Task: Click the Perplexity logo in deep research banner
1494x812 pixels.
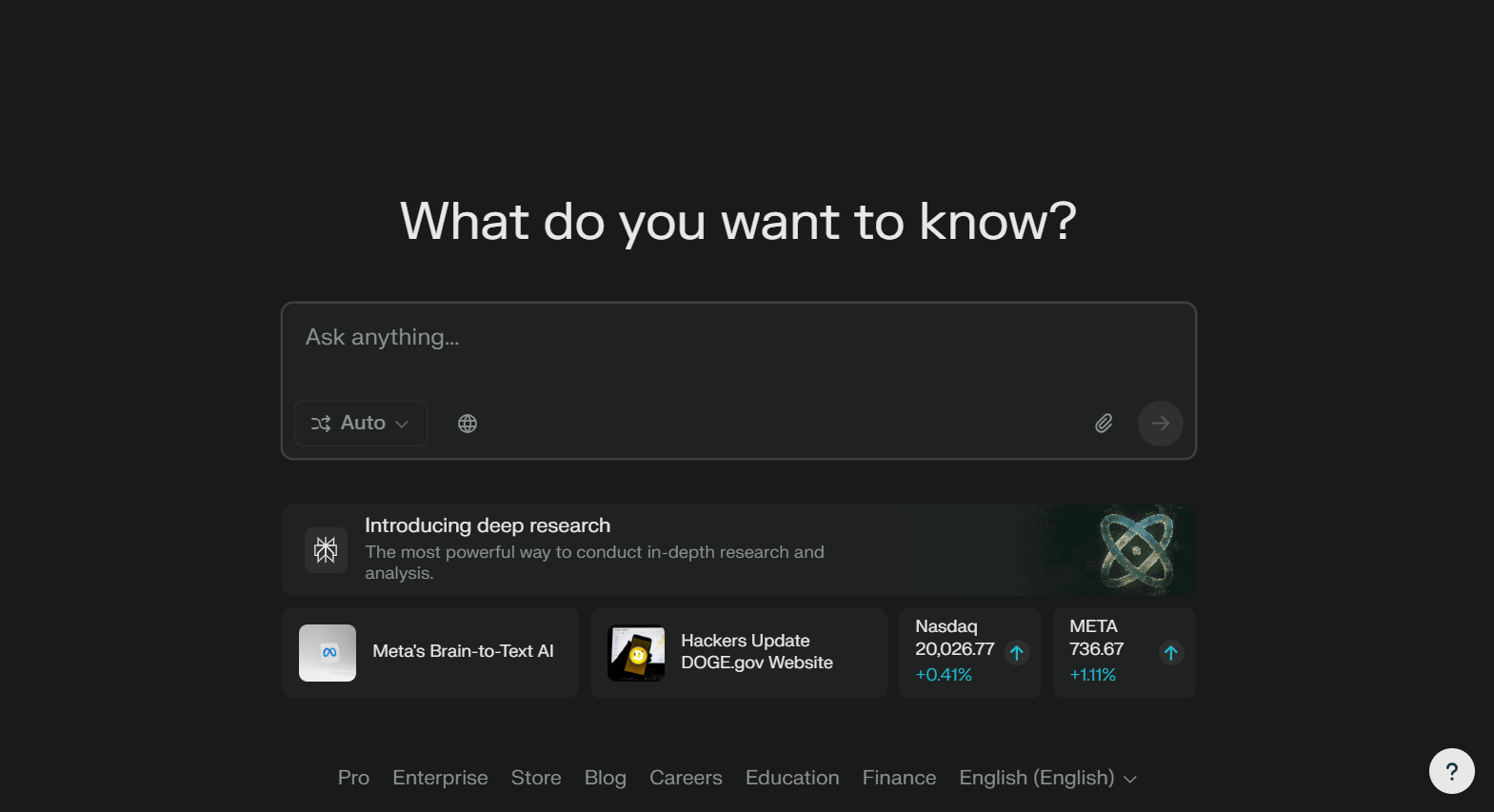Action: pyautogui.click(x=326, y=550)
